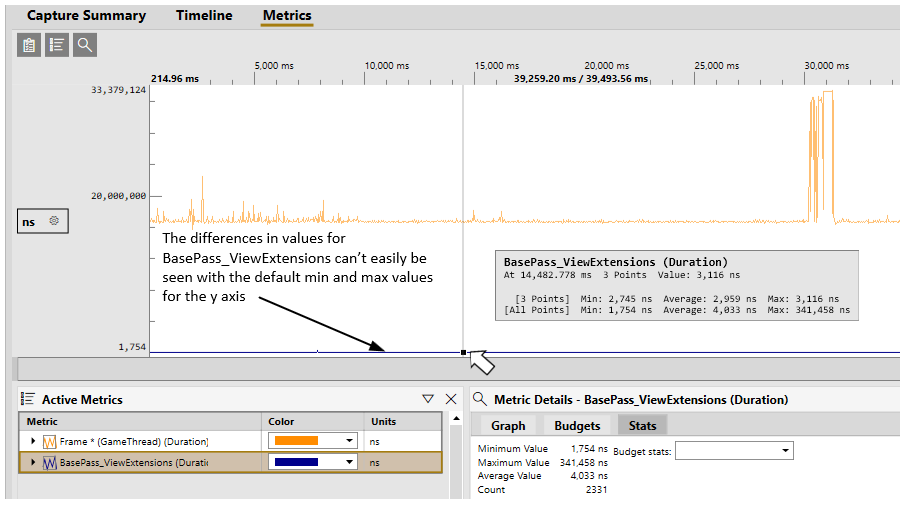Switch to the Capture Summary tab
The image size is (910, 506).
tap(86, 16)
